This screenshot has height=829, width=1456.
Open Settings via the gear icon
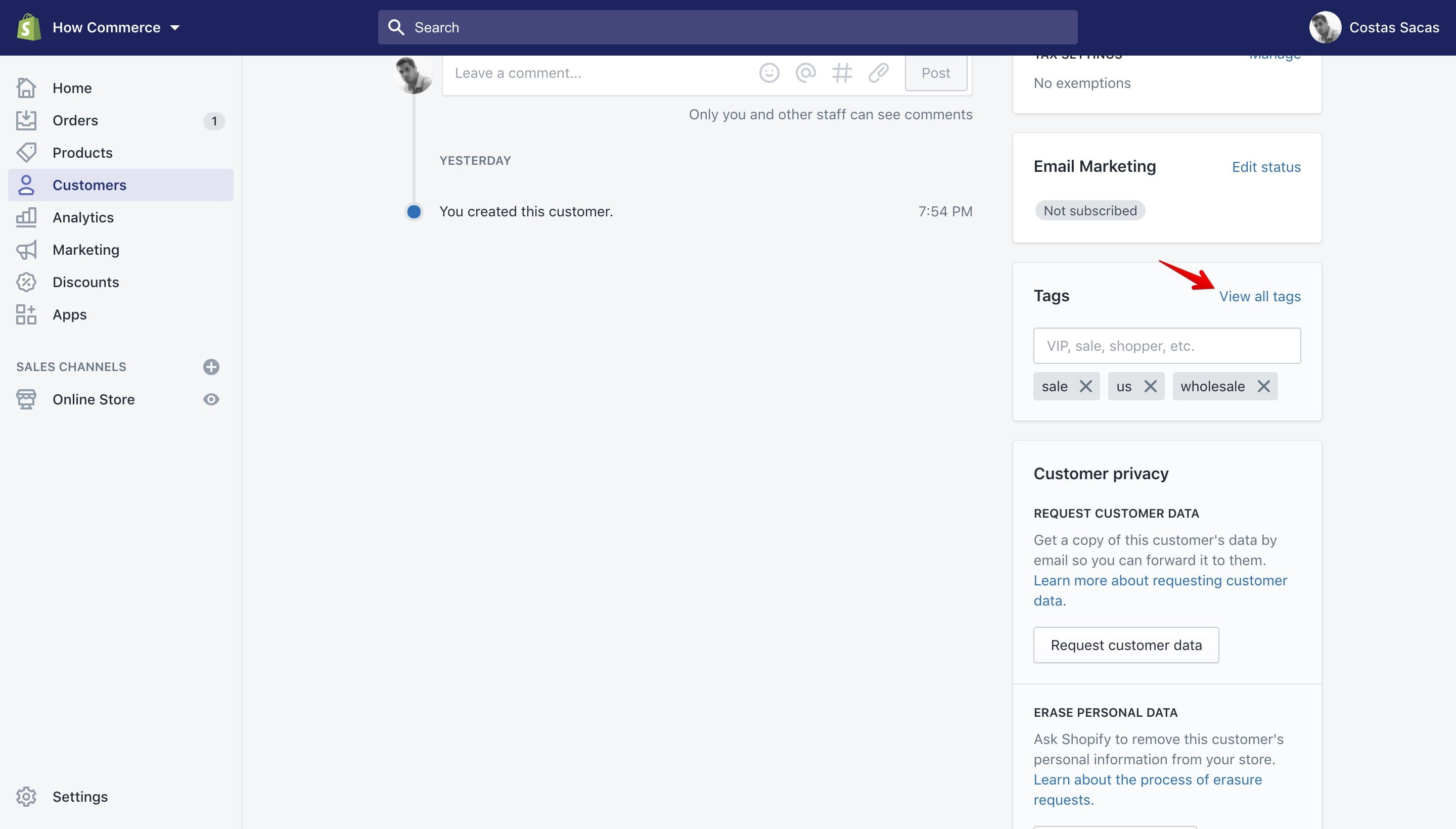tap(26, 797)
